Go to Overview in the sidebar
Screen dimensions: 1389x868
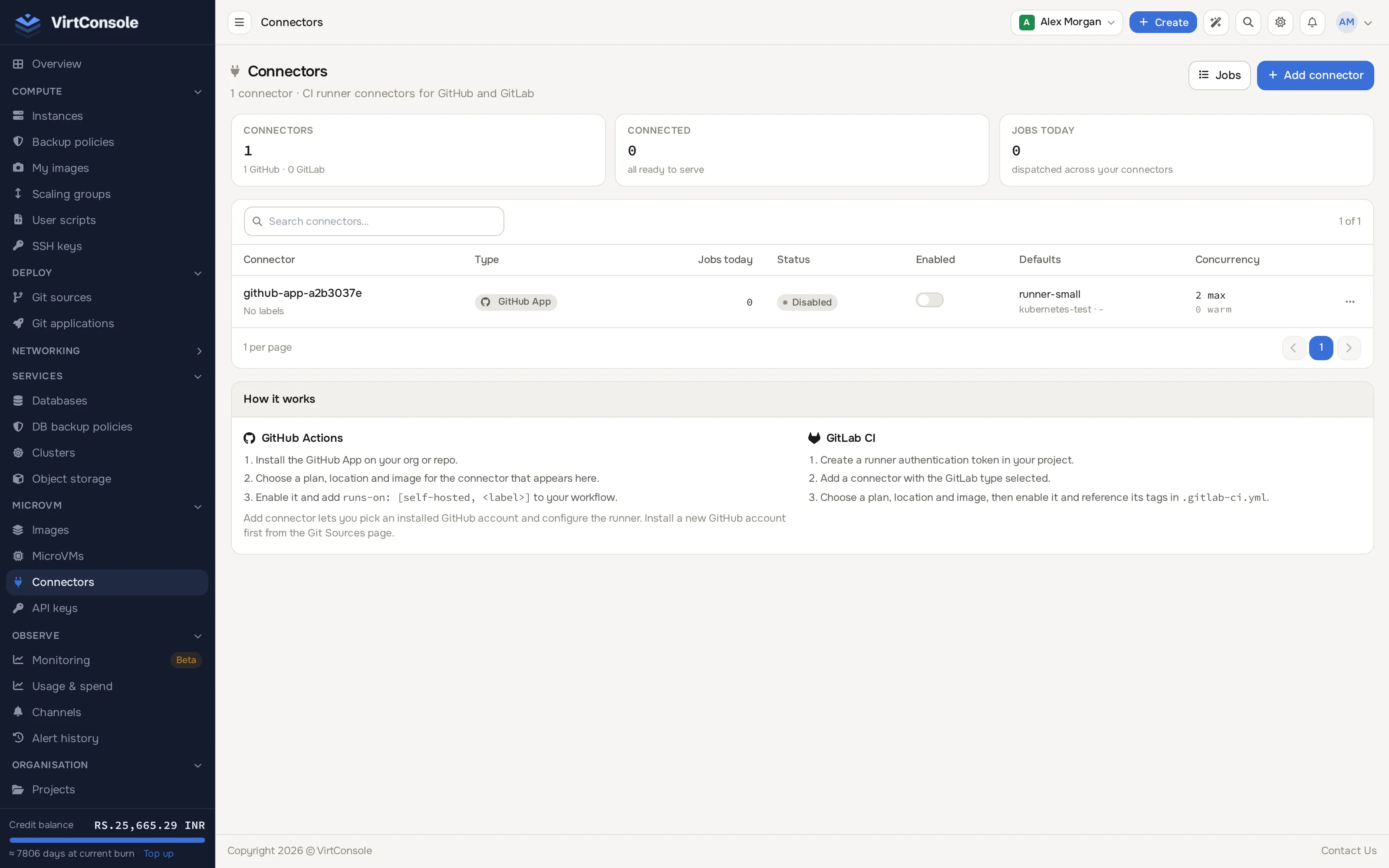[x=107, y=64]
